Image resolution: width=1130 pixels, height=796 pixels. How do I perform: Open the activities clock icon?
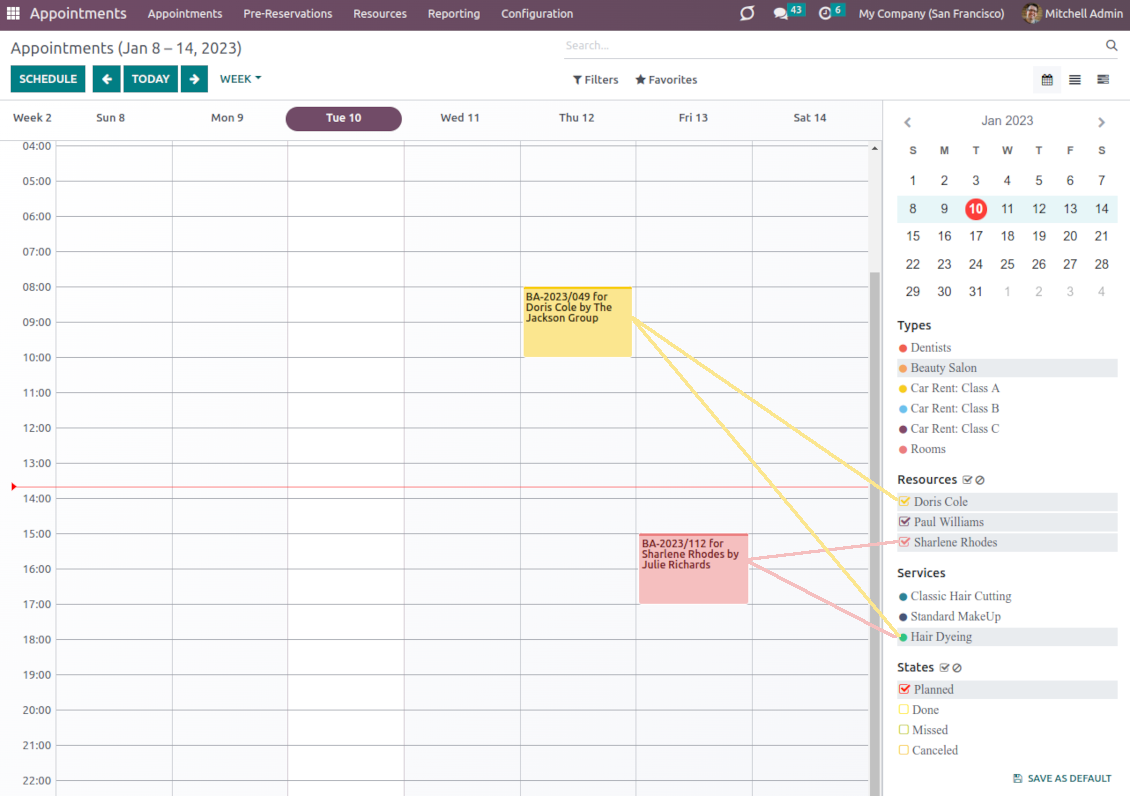[x=825, y=14]
